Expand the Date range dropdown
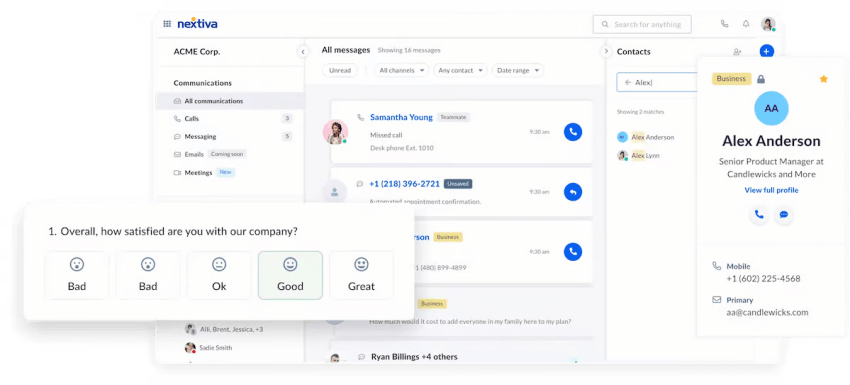Image resolution: width=850 pixels, height=385 pixels. coord(518,70)
